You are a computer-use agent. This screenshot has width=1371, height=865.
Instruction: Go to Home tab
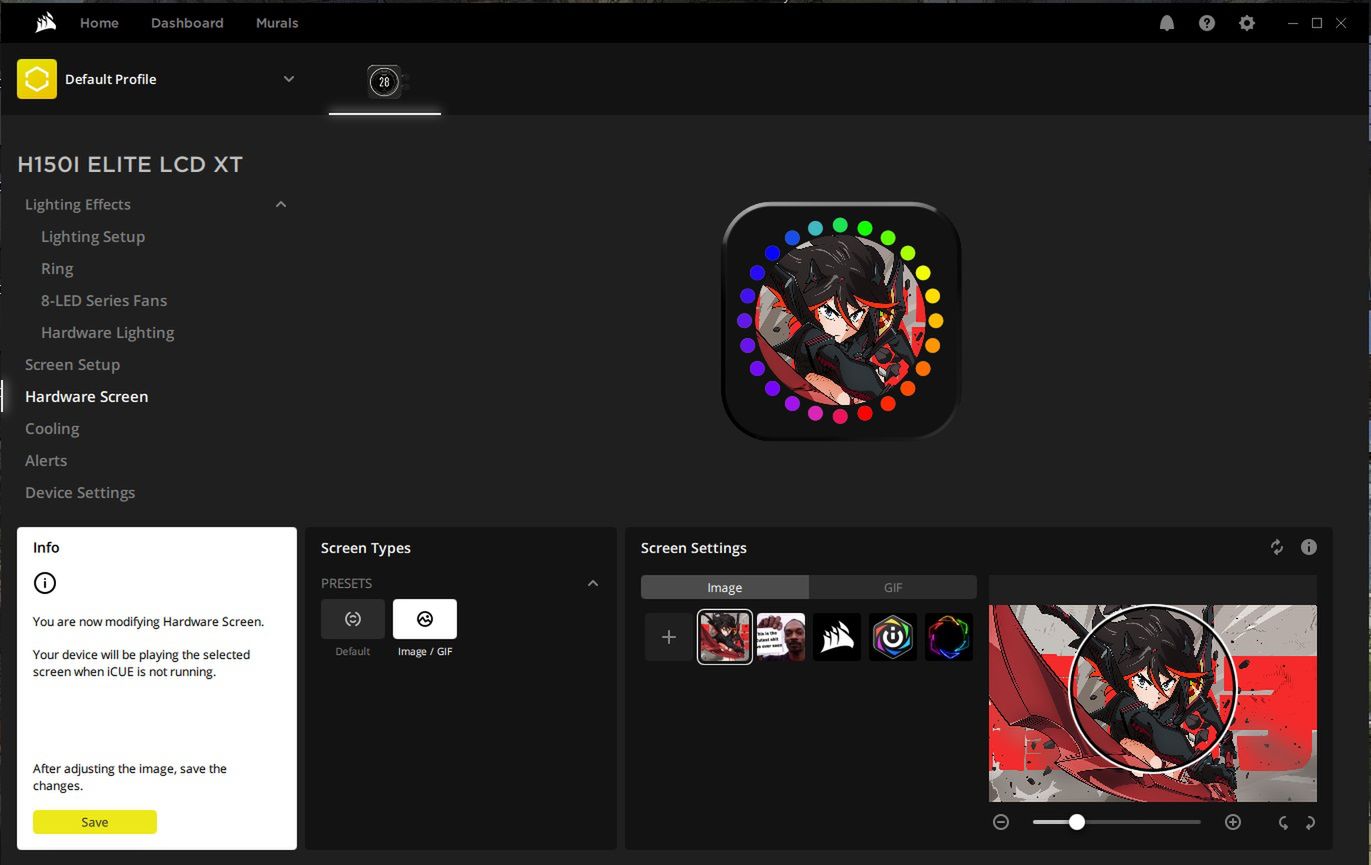coord(99,23)
